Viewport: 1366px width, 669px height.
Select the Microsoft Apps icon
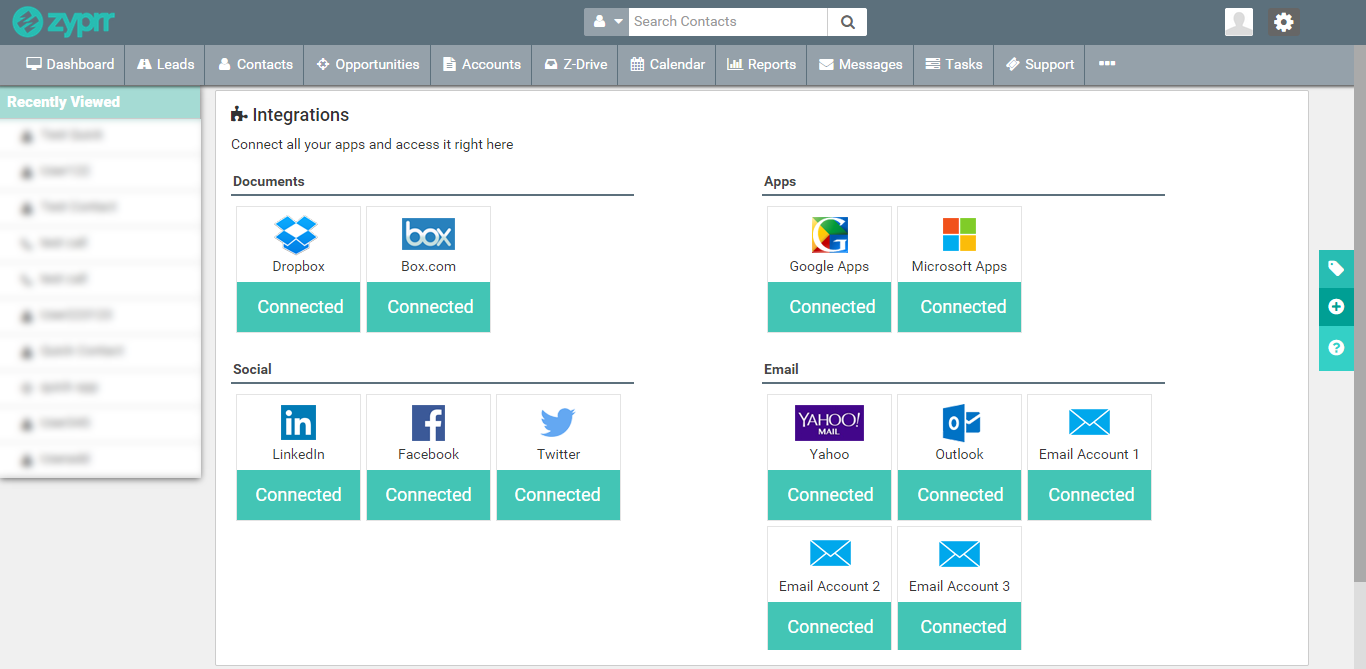coord(959,235)
